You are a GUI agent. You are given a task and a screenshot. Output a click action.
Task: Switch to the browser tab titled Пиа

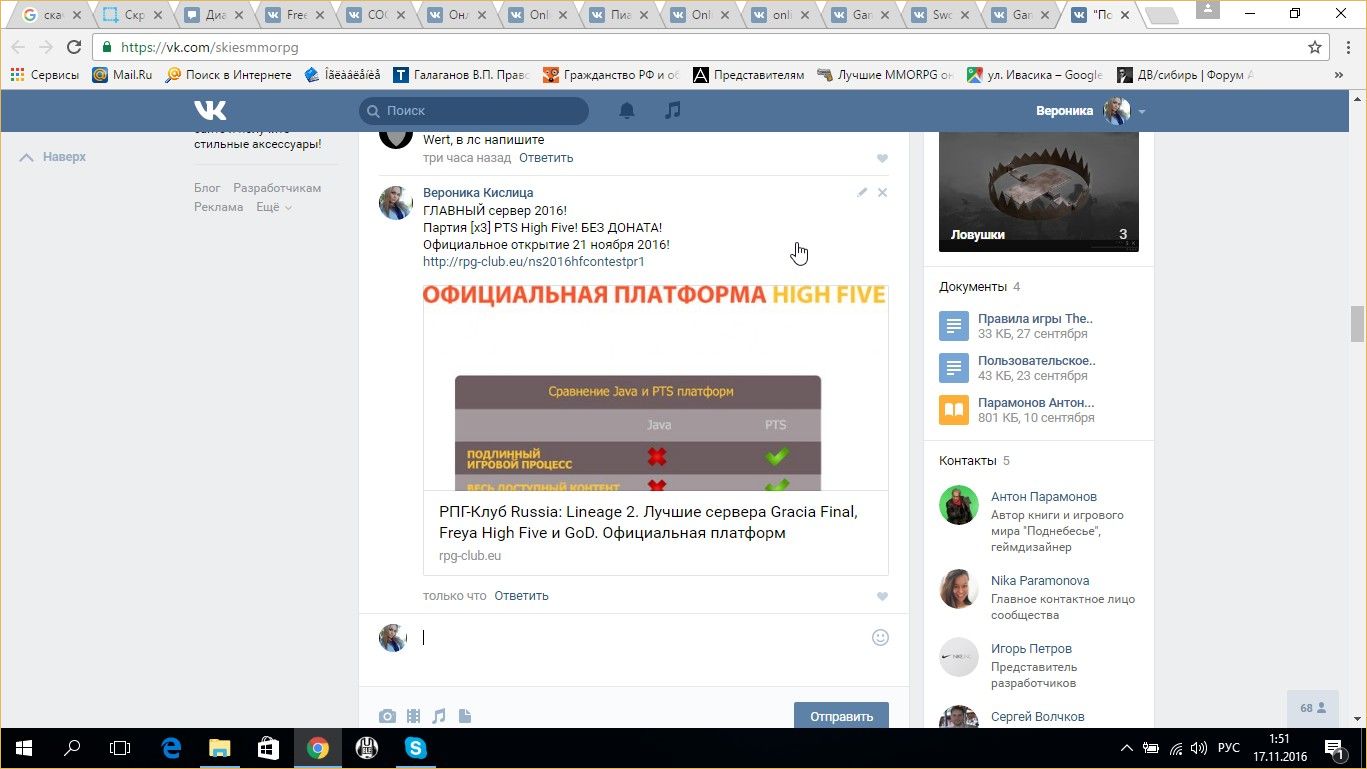(619, 15)
